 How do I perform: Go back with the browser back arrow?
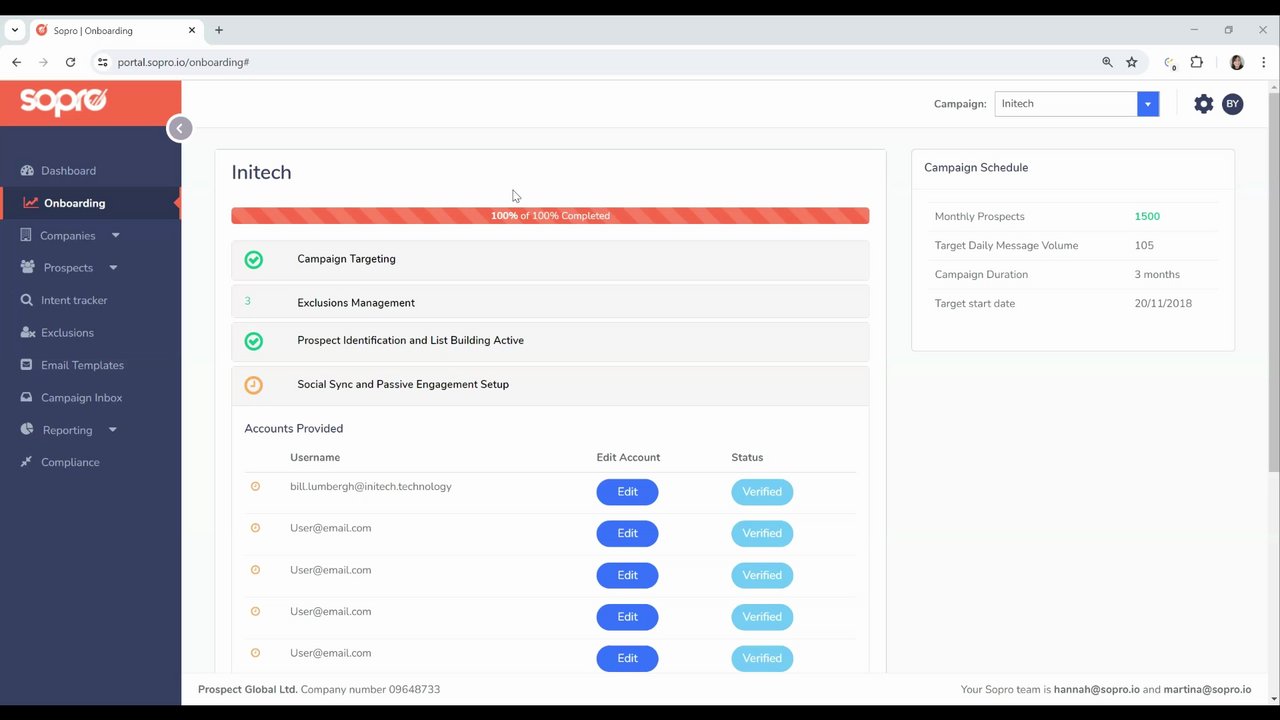[17, 62]
